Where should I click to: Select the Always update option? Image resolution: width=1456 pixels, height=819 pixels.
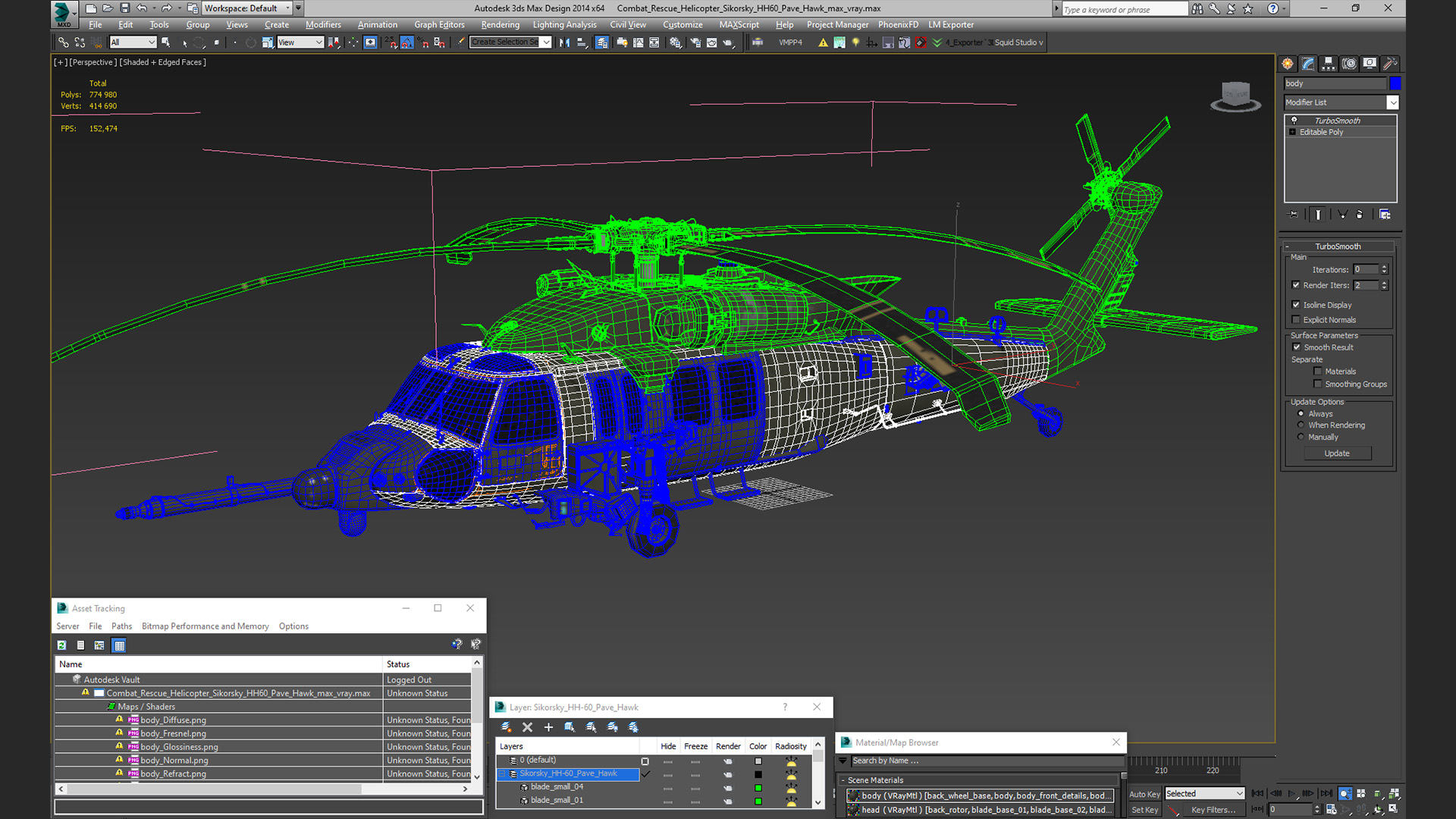(x=1301, y=414)
